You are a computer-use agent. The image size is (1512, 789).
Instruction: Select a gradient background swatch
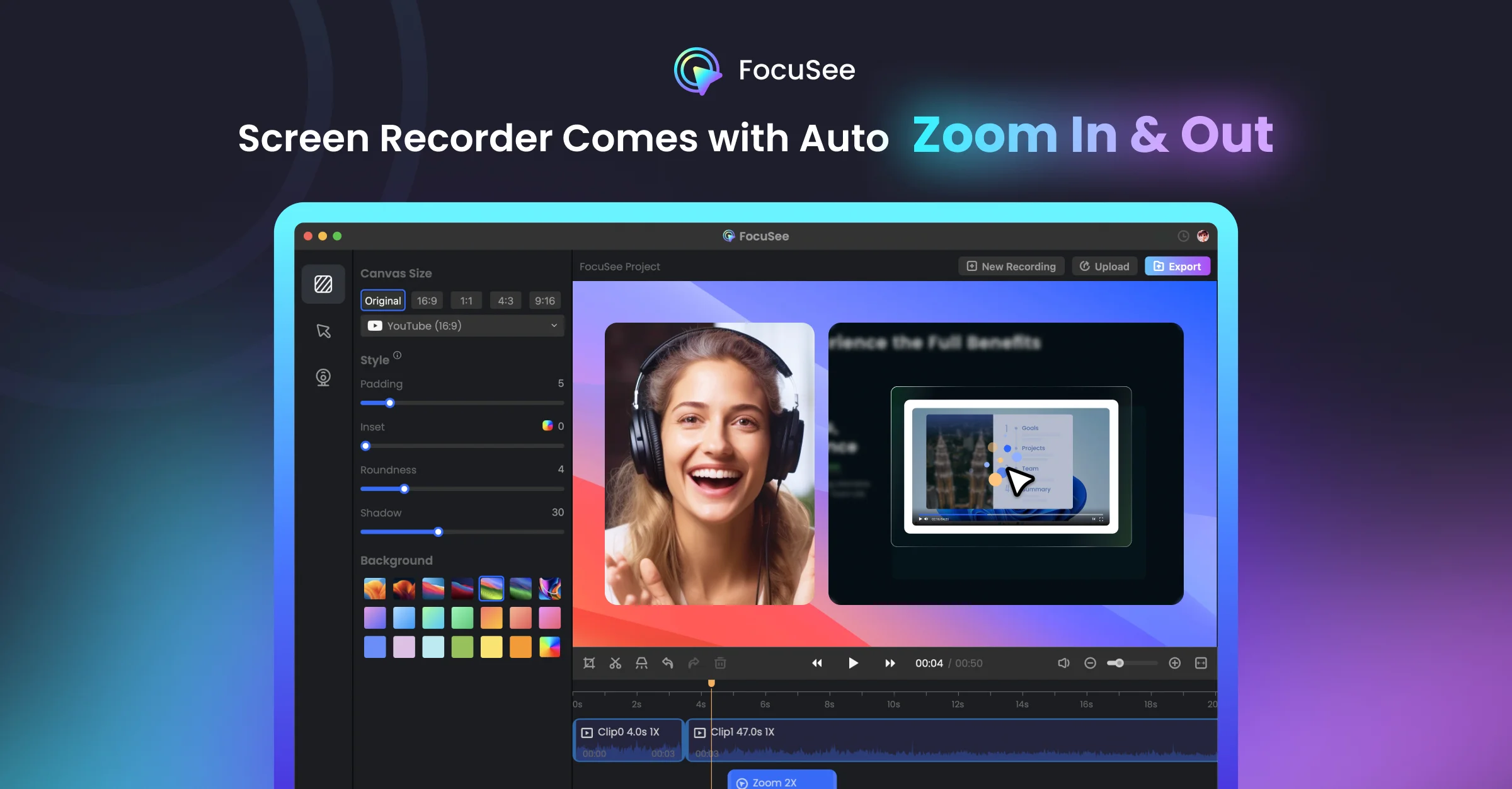pyautogui.click(x=374, y=617)
